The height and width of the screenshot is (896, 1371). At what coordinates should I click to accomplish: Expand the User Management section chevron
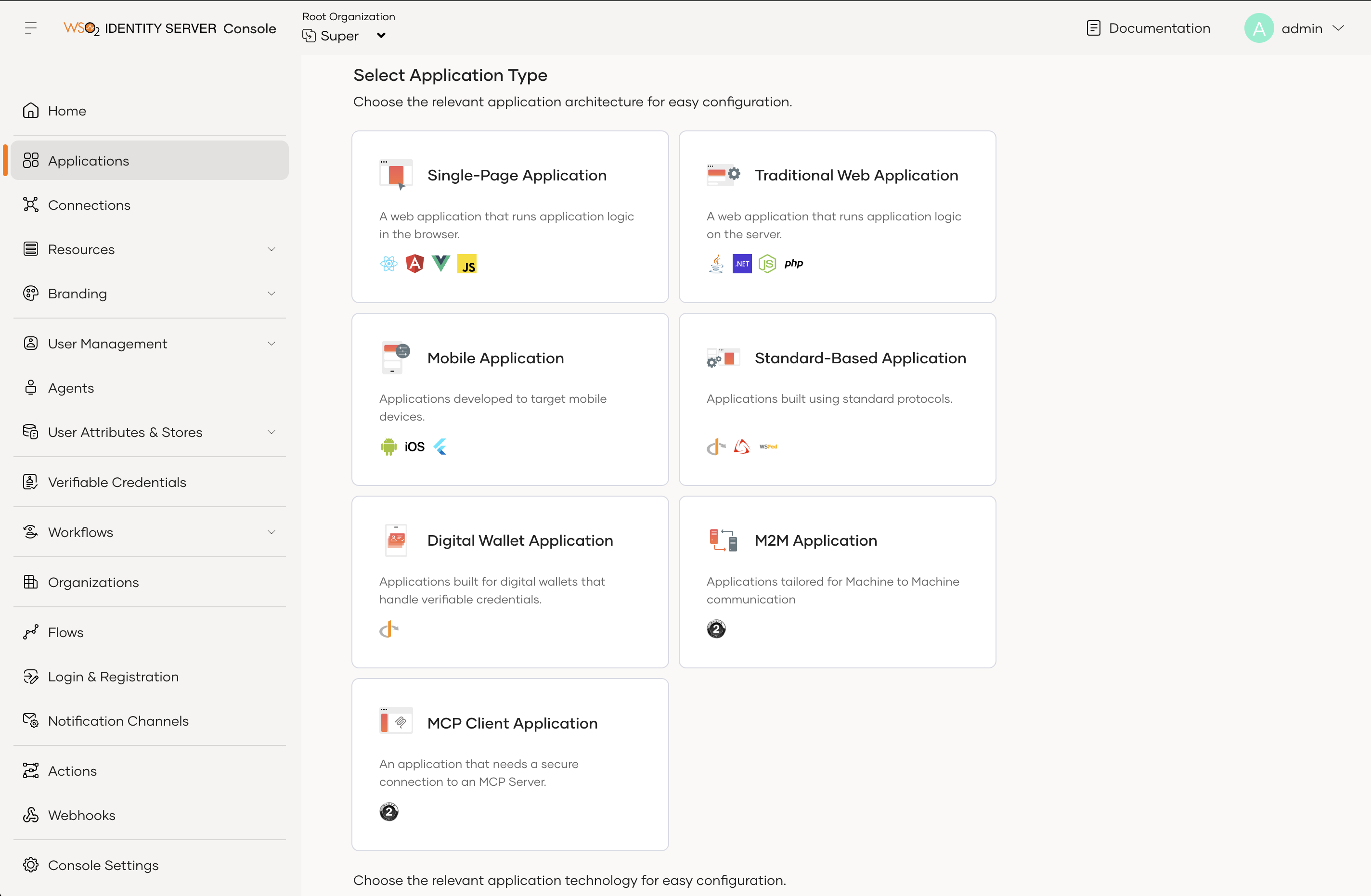[x=272, y=344]
